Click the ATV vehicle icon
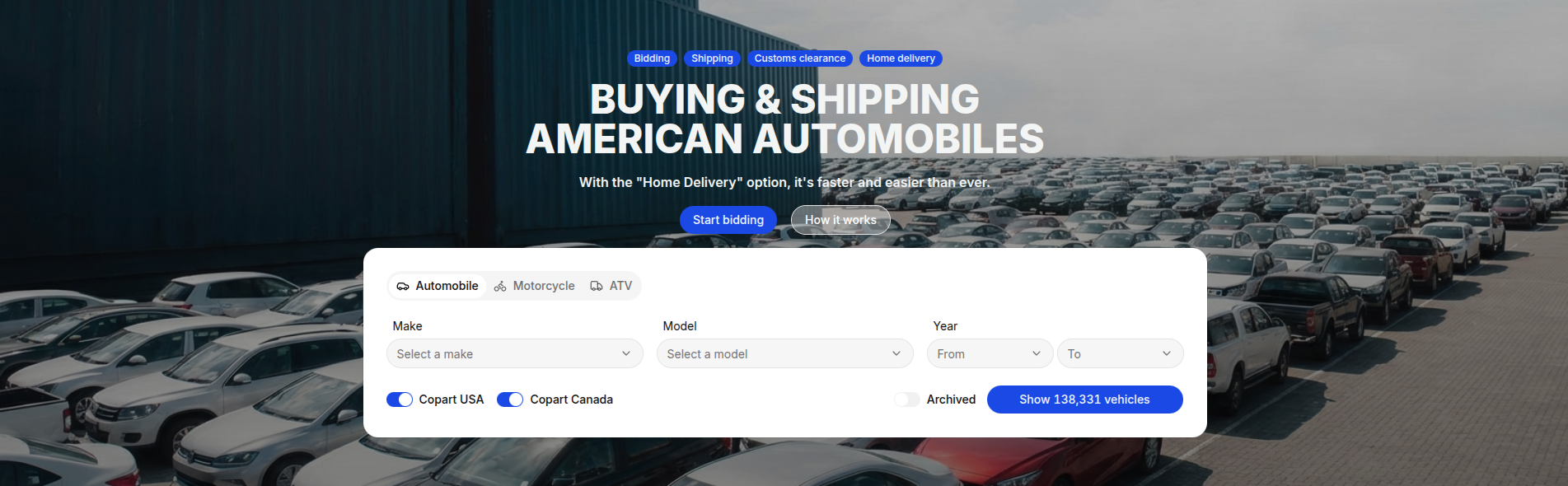Image resolution: width=1568 pixels, height=486 pixels. 597,287
